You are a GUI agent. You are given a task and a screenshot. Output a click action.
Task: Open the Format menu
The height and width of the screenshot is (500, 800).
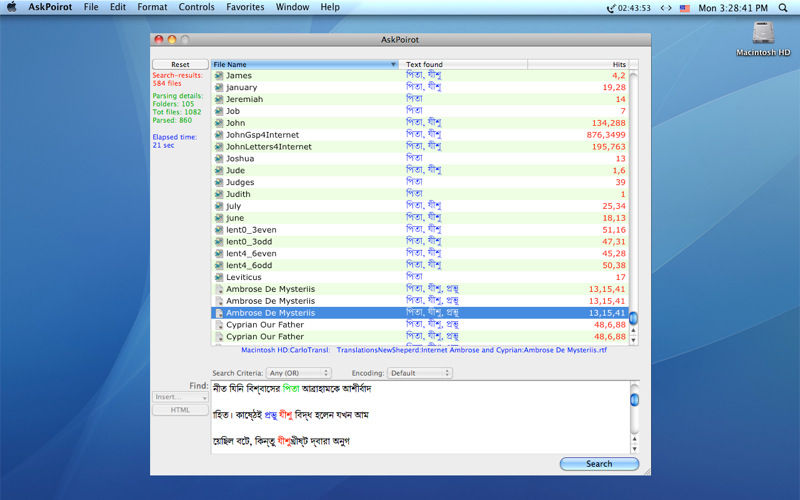tap(152, 7)
